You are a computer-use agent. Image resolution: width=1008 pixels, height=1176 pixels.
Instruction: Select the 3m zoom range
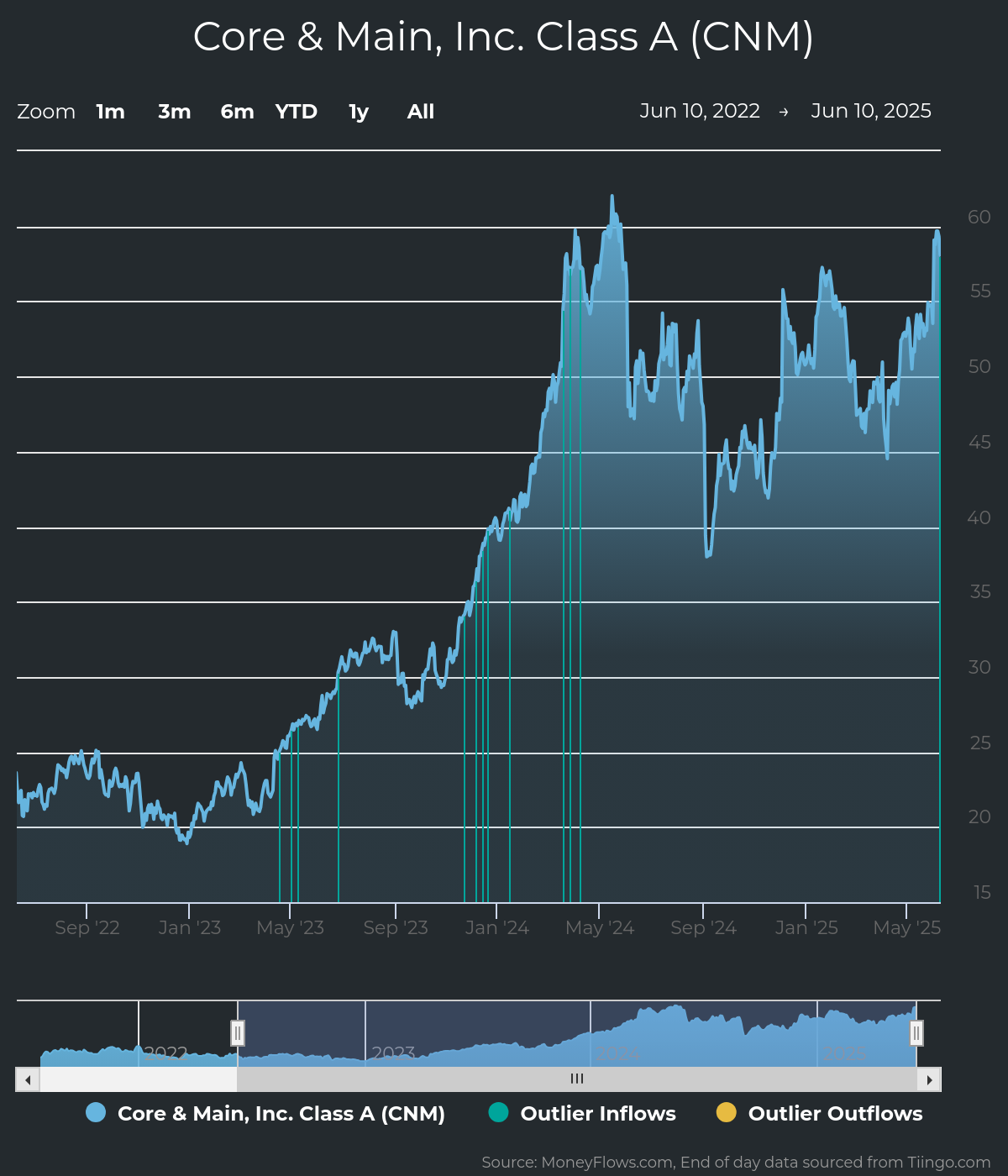[x=175, y=112]
